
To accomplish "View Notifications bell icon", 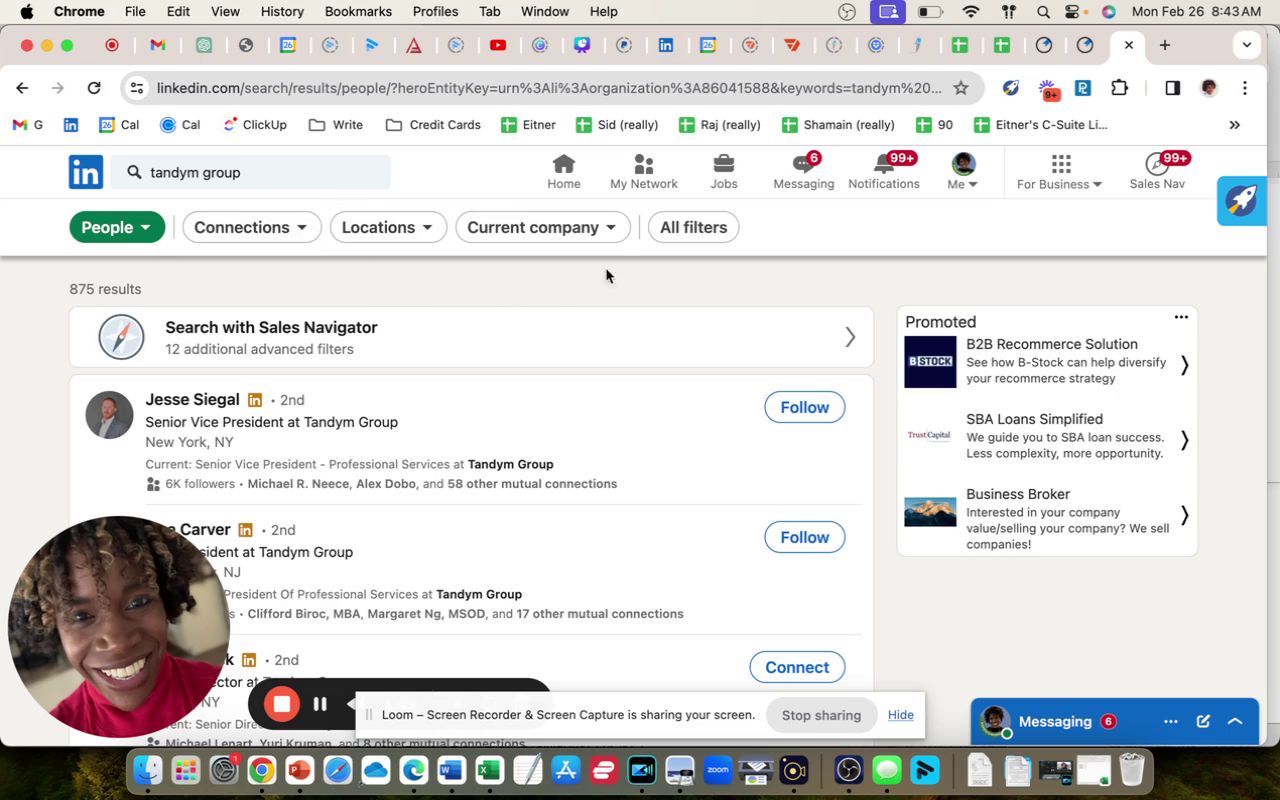I will tap(884, 164).
